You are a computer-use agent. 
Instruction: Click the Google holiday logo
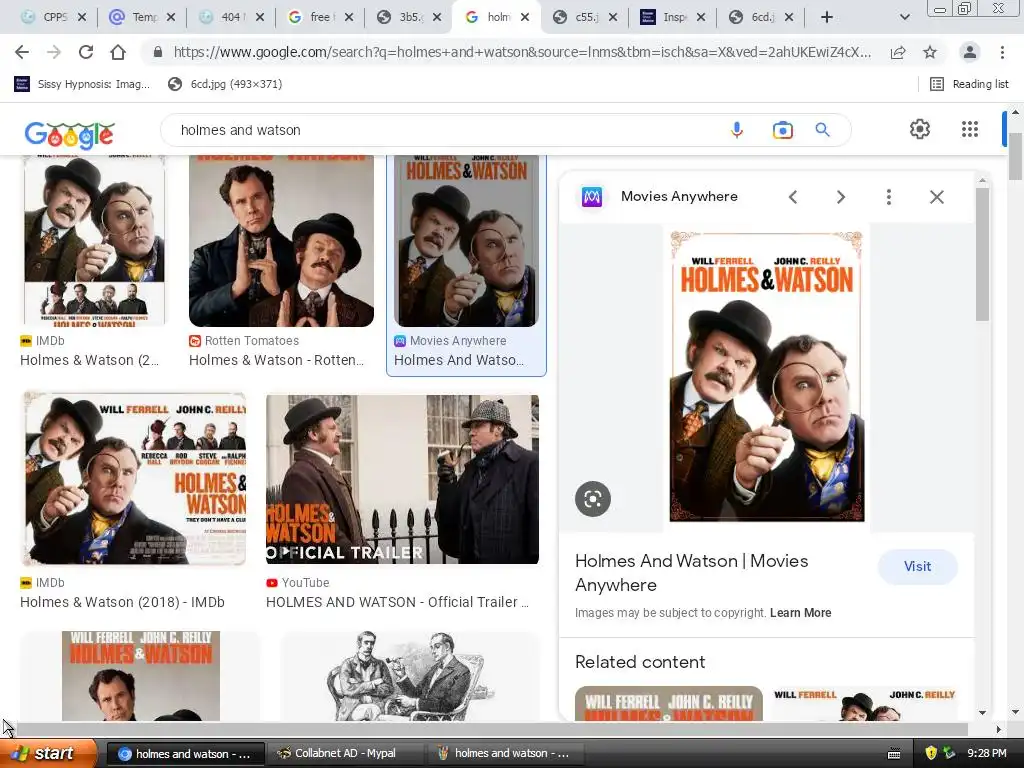(x=69, y=135)
